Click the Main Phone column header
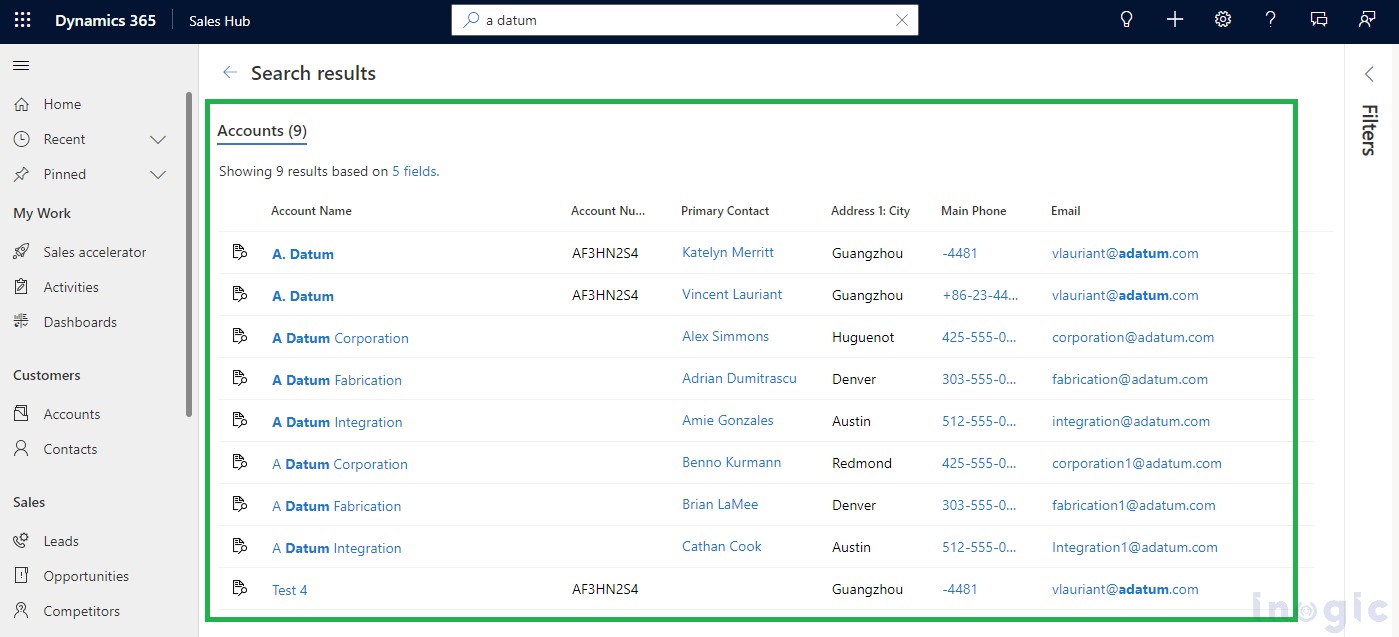The height and width of the screenshot is (637, 1399). click(974, 211)
